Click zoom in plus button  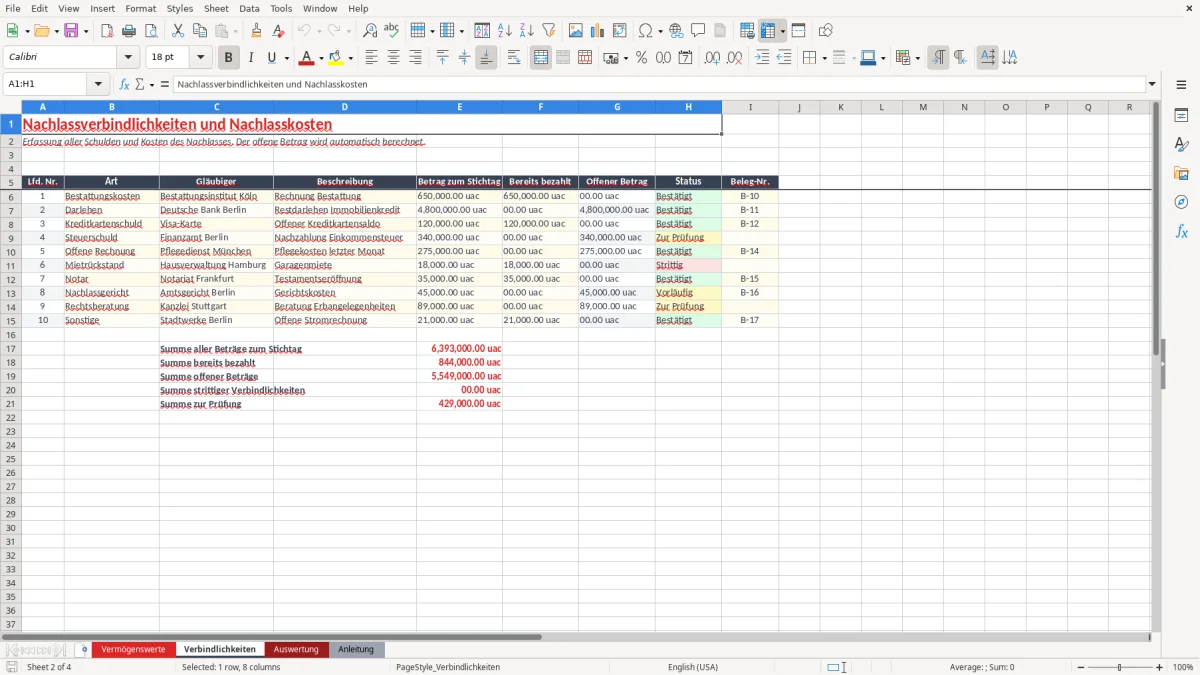pos(1159,667)
